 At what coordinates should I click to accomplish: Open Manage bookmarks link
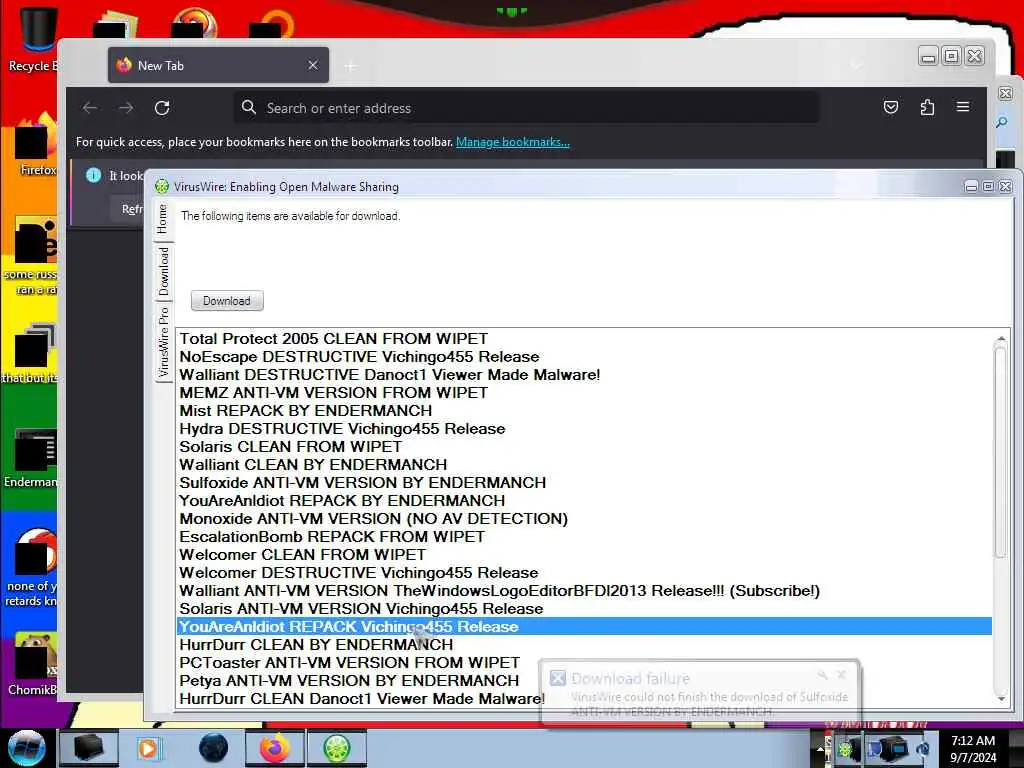513,142
